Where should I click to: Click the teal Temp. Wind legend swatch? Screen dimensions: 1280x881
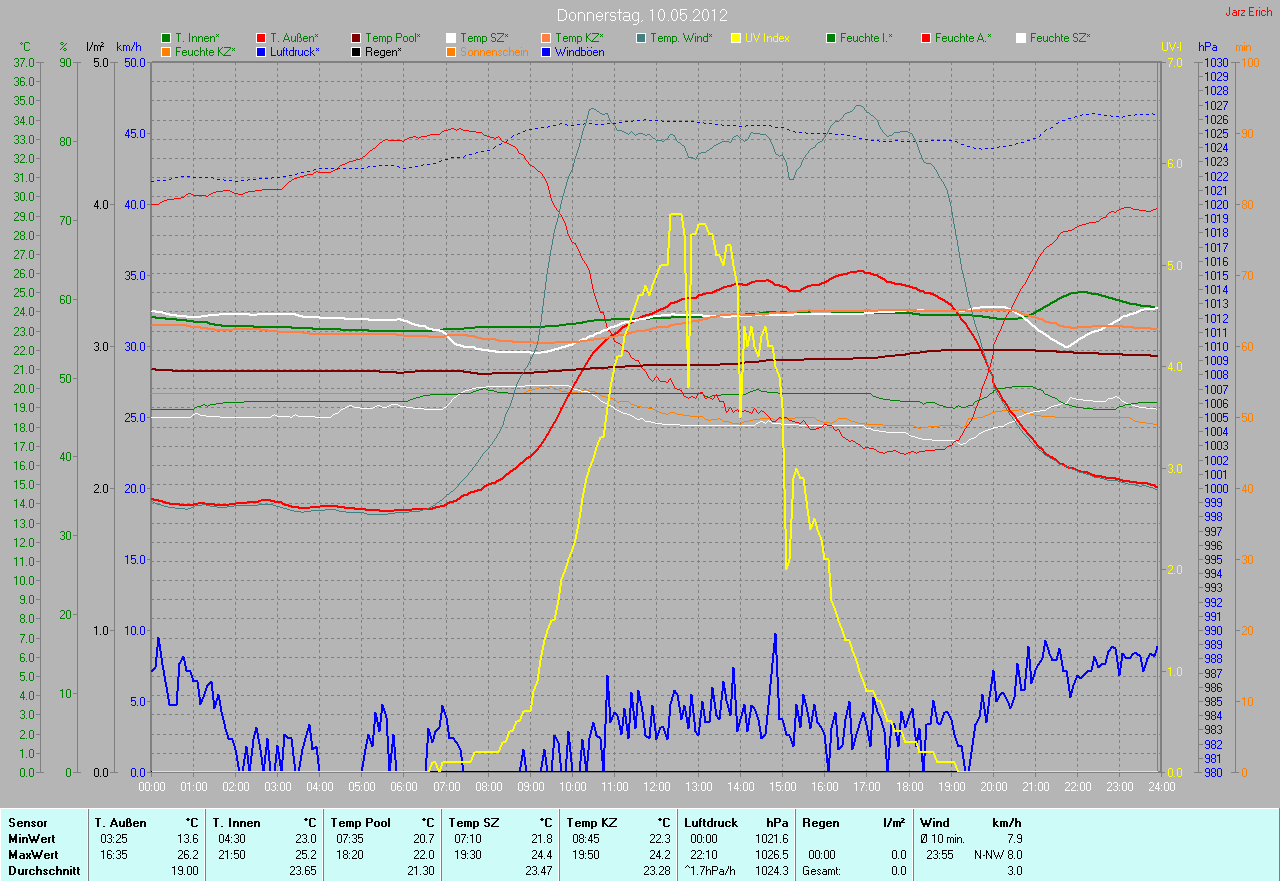pos(641,38)
